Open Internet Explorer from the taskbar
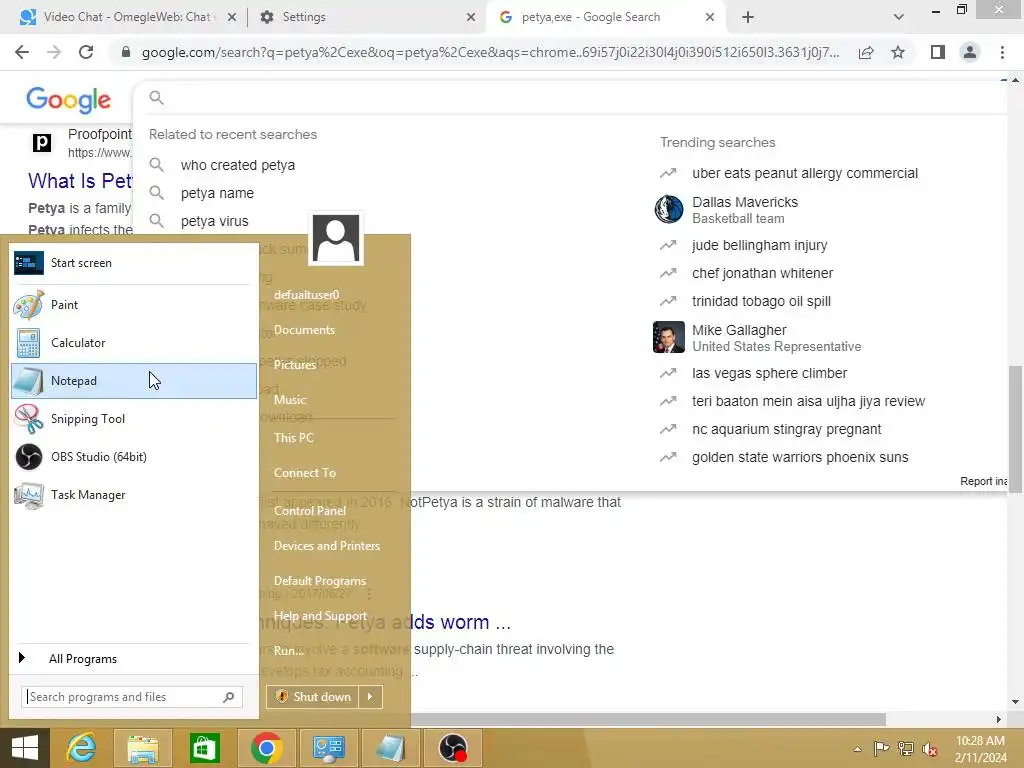This screenshot has width=1024, height=768. (82, 748)
